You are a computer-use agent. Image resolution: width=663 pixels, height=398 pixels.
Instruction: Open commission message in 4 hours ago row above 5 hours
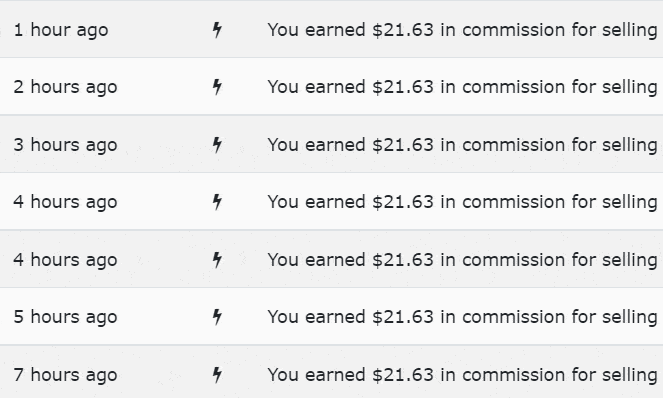(x=463, y=260)
